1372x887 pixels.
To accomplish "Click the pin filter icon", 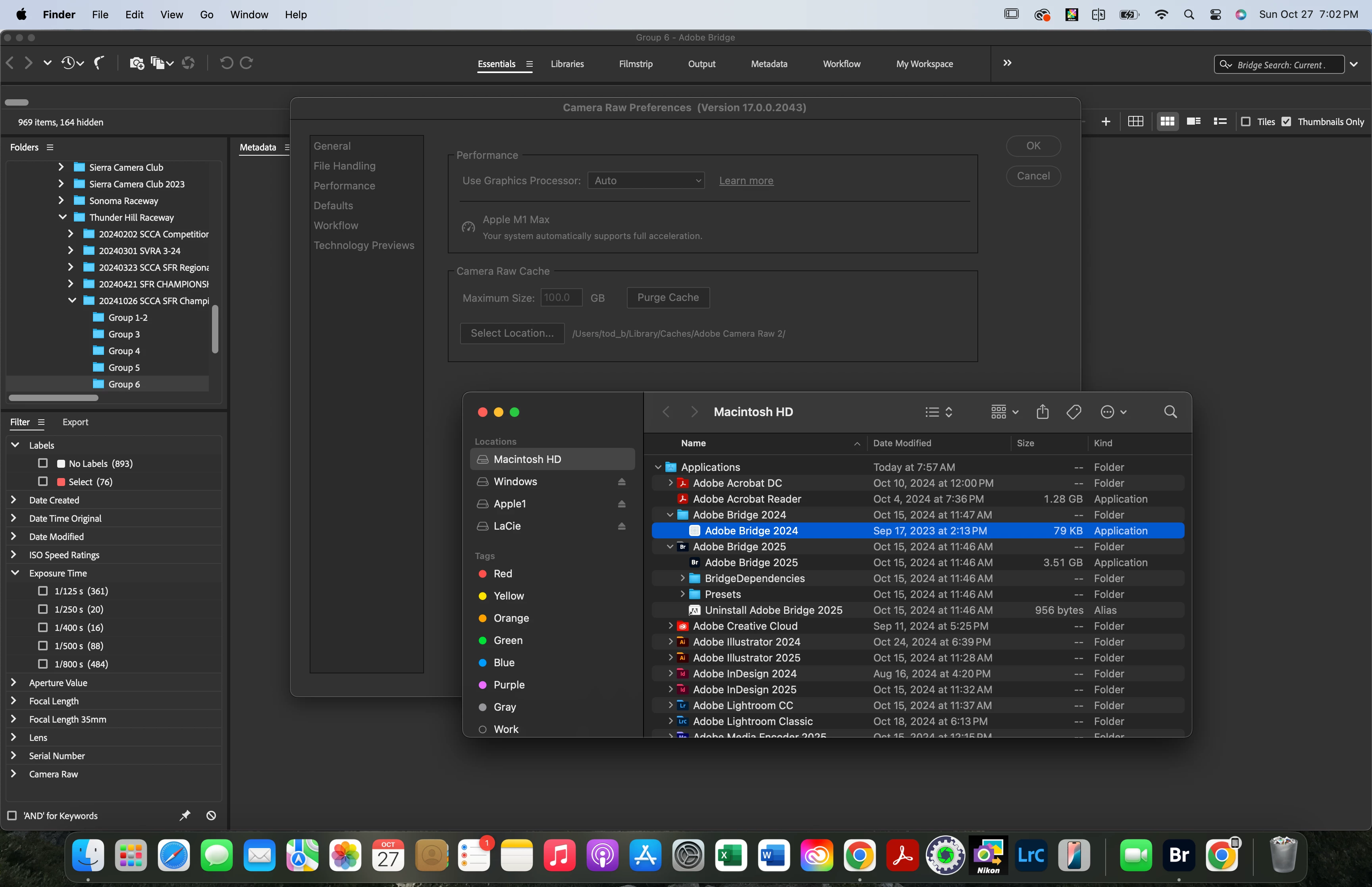I will click(x=185, y=816).
